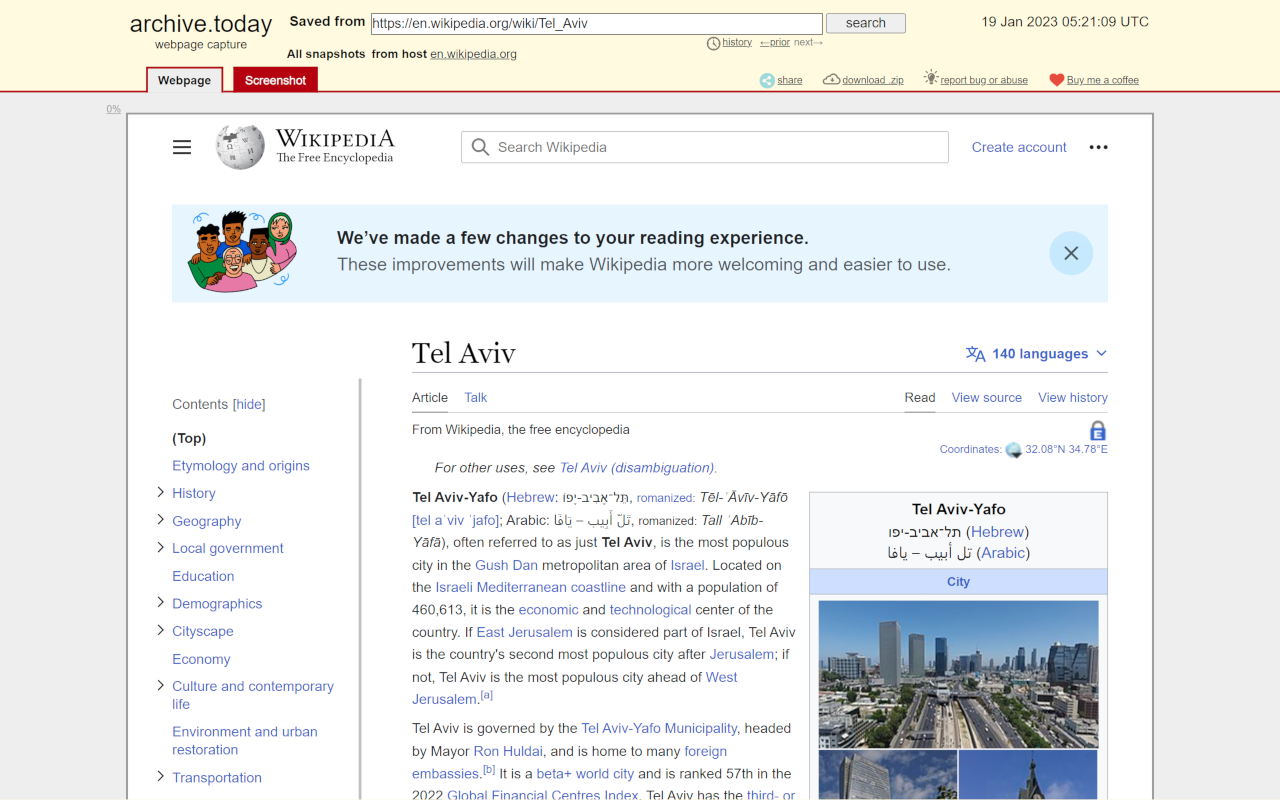Image resolution: width=1280 pixels, height=800 pixels.
Task: Click the technological link in intro
Action: 650,610
